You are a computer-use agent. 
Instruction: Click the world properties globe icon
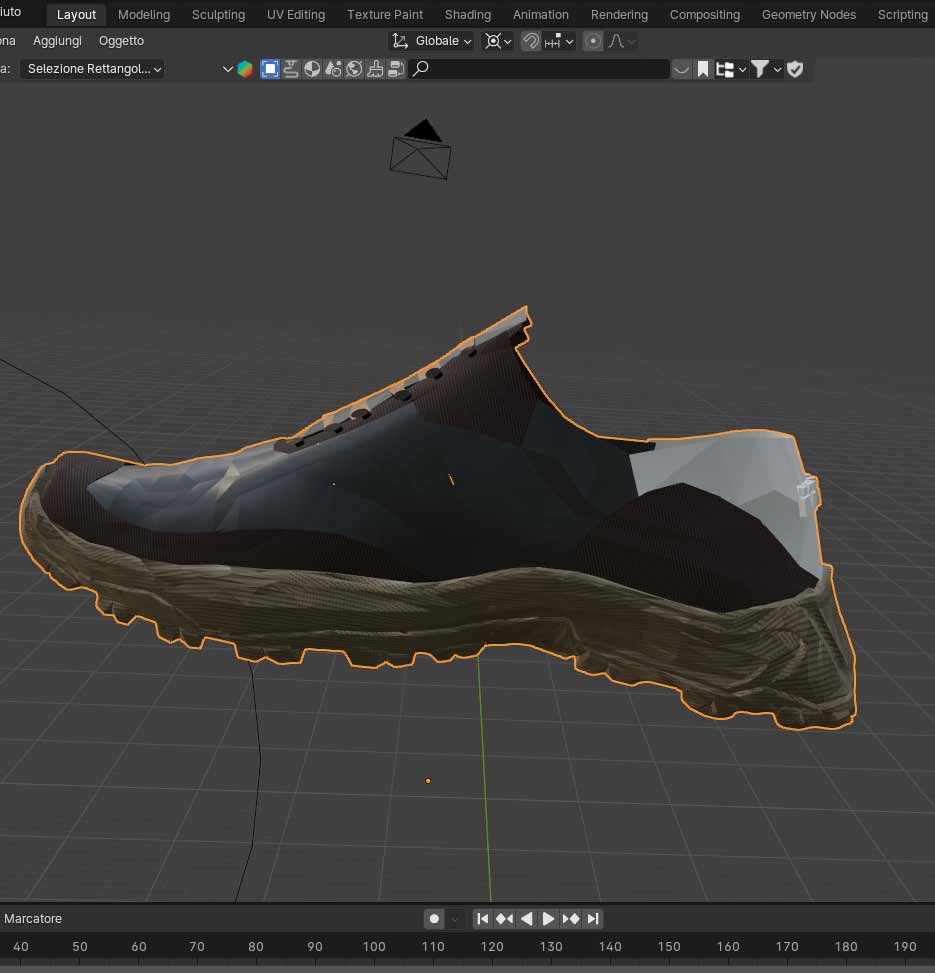tap(355, 69)
